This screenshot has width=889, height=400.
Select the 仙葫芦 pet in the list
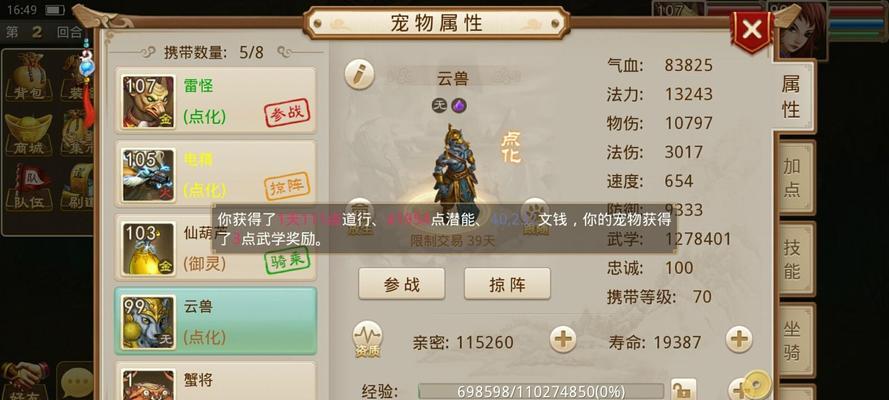215,247
